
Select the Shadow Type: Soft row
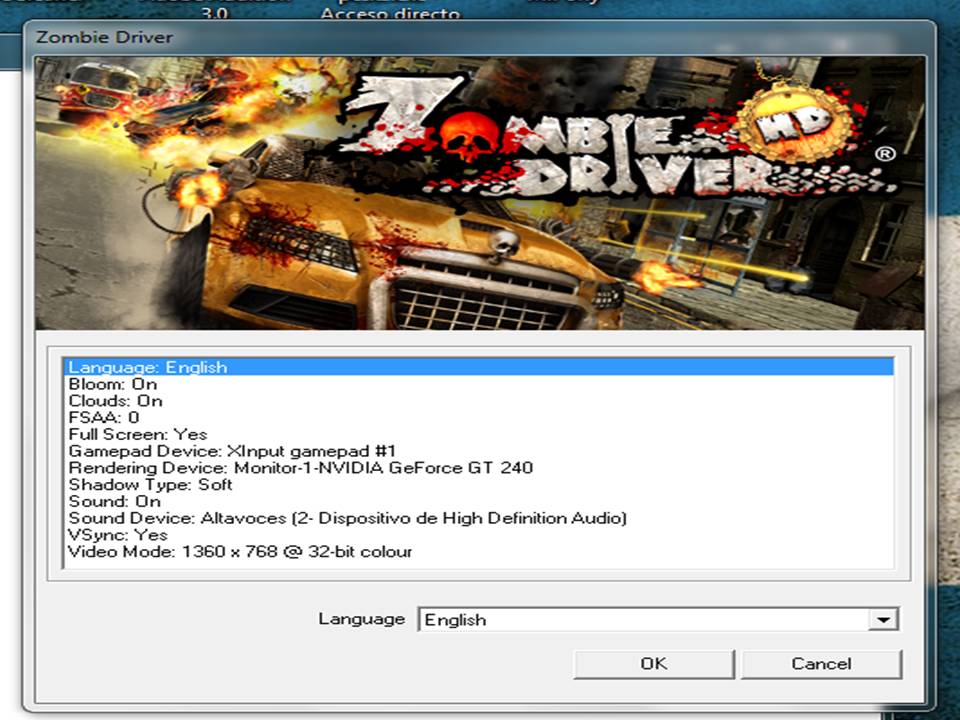(x=478, y=485)
